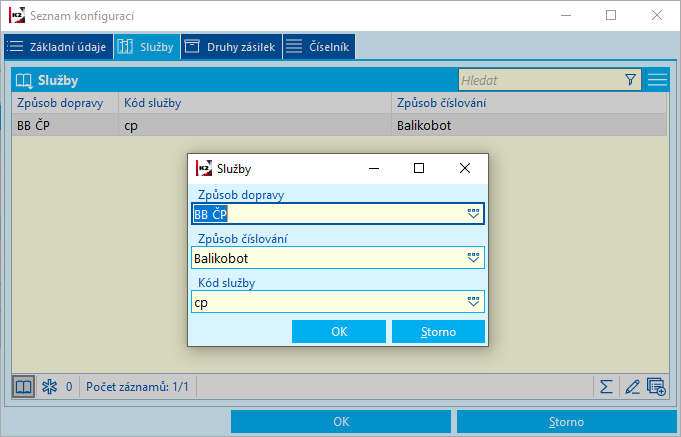The width and height of the screenshot is (681, 437).
Task: Select the Balikobot cell in table row
Action: coord(529,125)
